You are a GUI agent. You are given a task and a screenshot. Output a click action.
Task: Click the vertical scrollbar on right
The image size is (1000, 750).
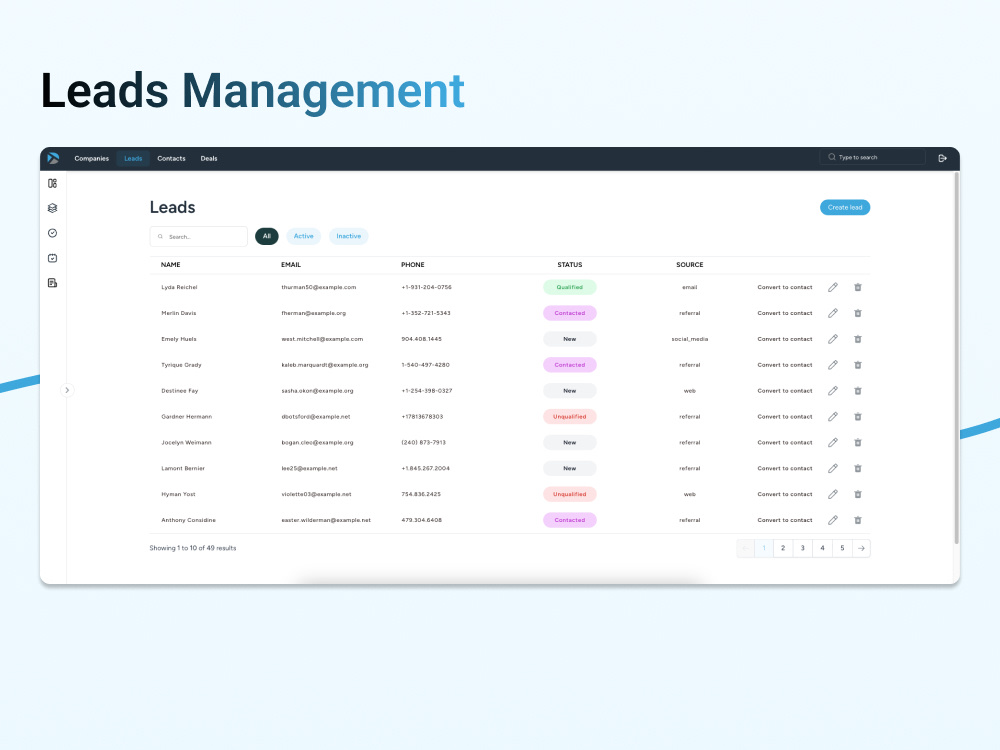coord(957,357)
